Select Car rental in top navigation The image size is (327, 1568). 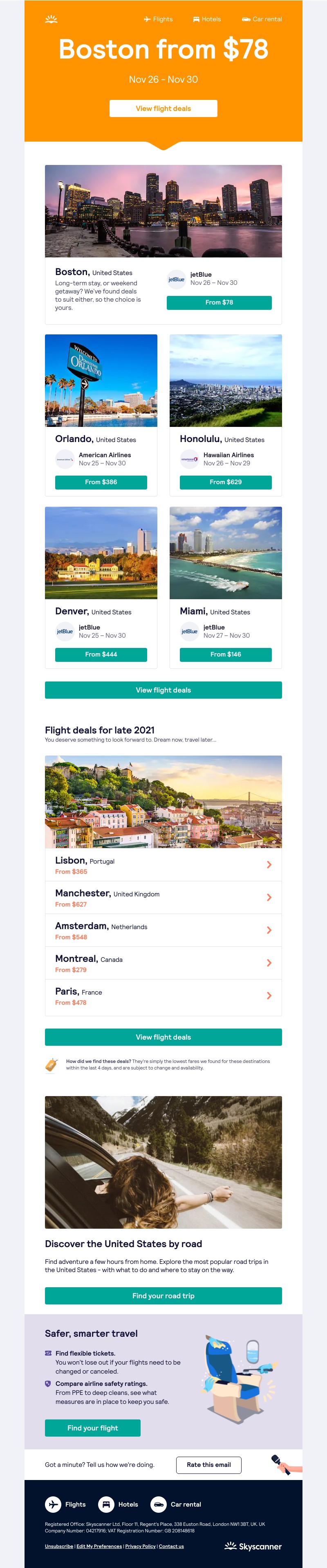coord(262,20)
